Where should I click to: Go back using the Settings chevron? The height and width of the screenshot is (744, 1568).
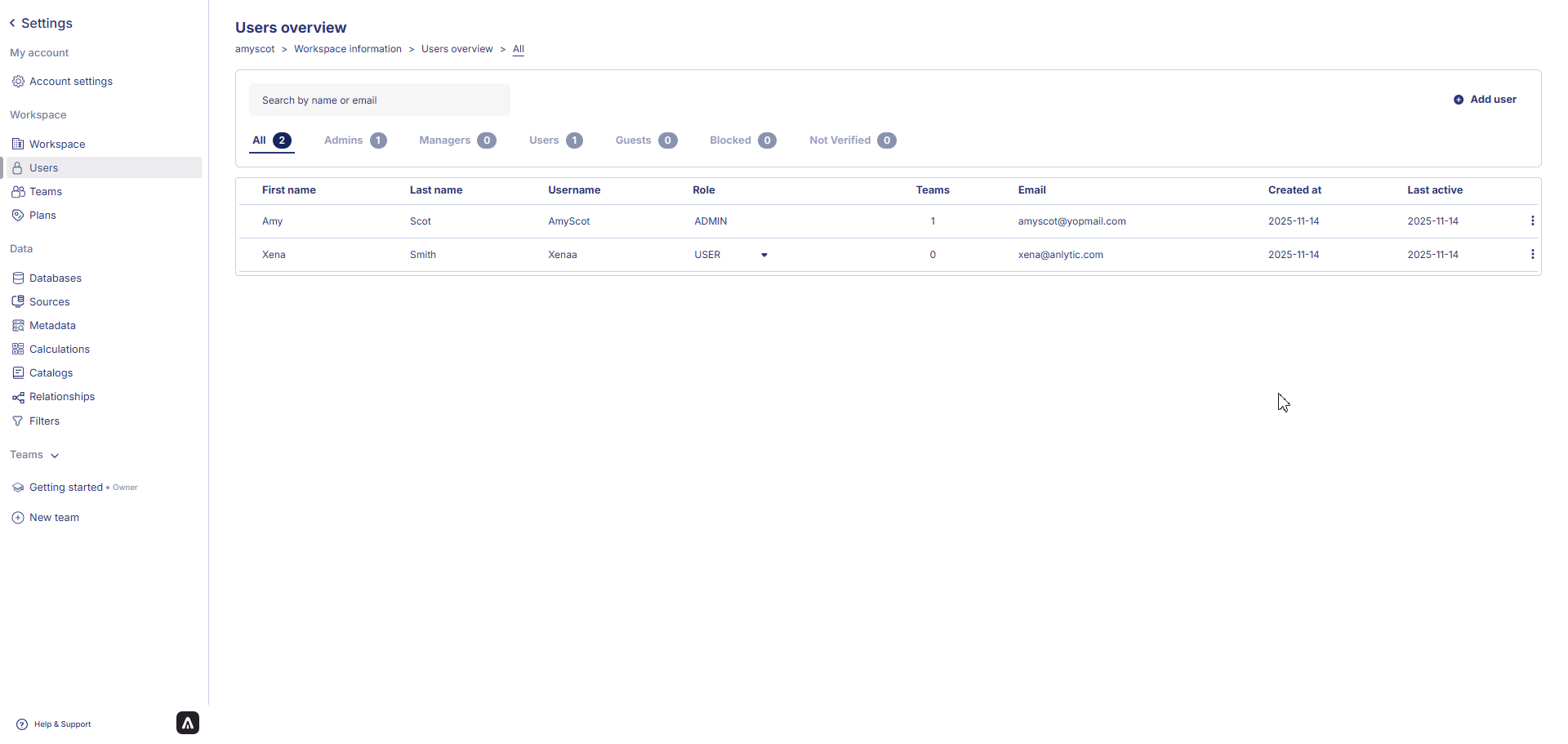[12, 23]
